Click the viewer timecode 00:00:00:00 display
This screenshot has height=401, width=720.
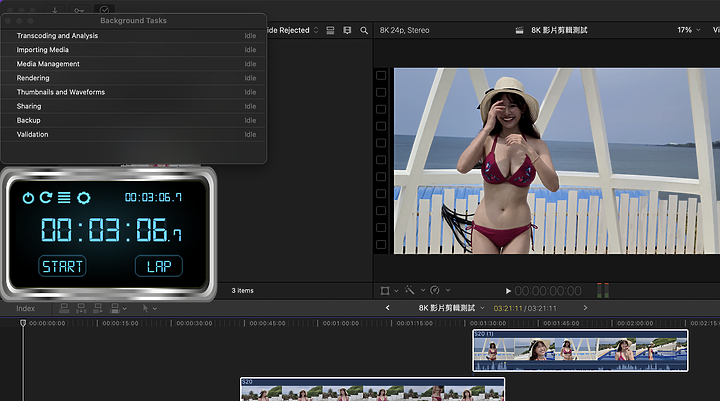pyautogui.click(x=548, y=291)
